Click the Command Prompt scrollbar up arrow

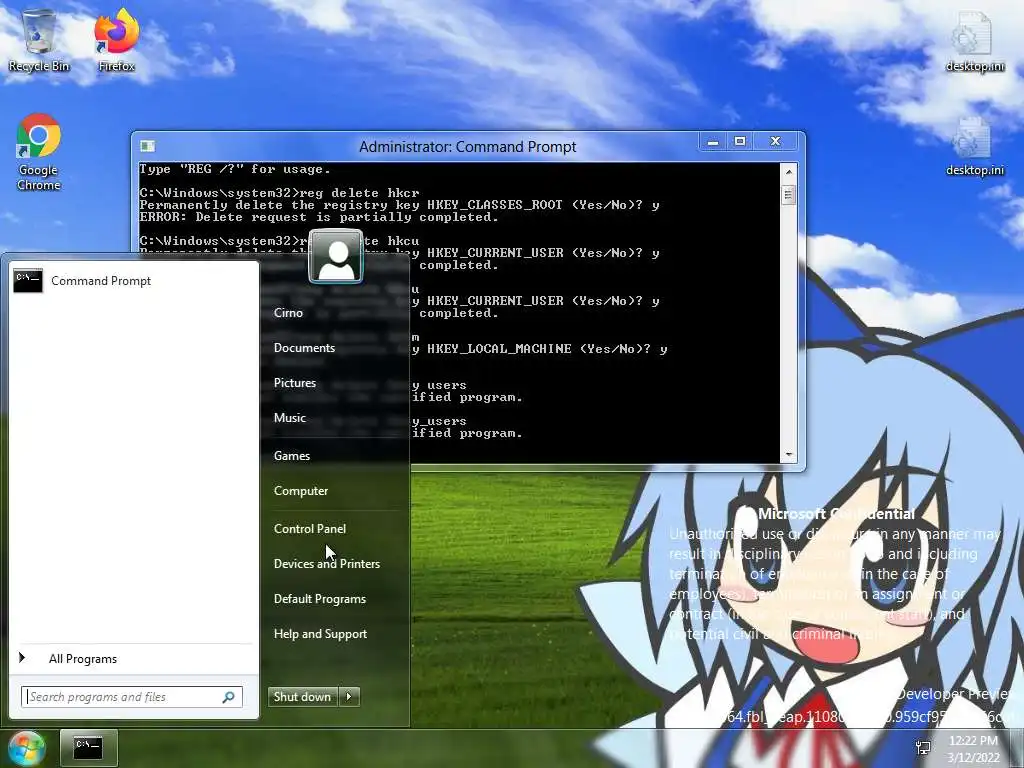pyautogui.click(x=789, y=172)
